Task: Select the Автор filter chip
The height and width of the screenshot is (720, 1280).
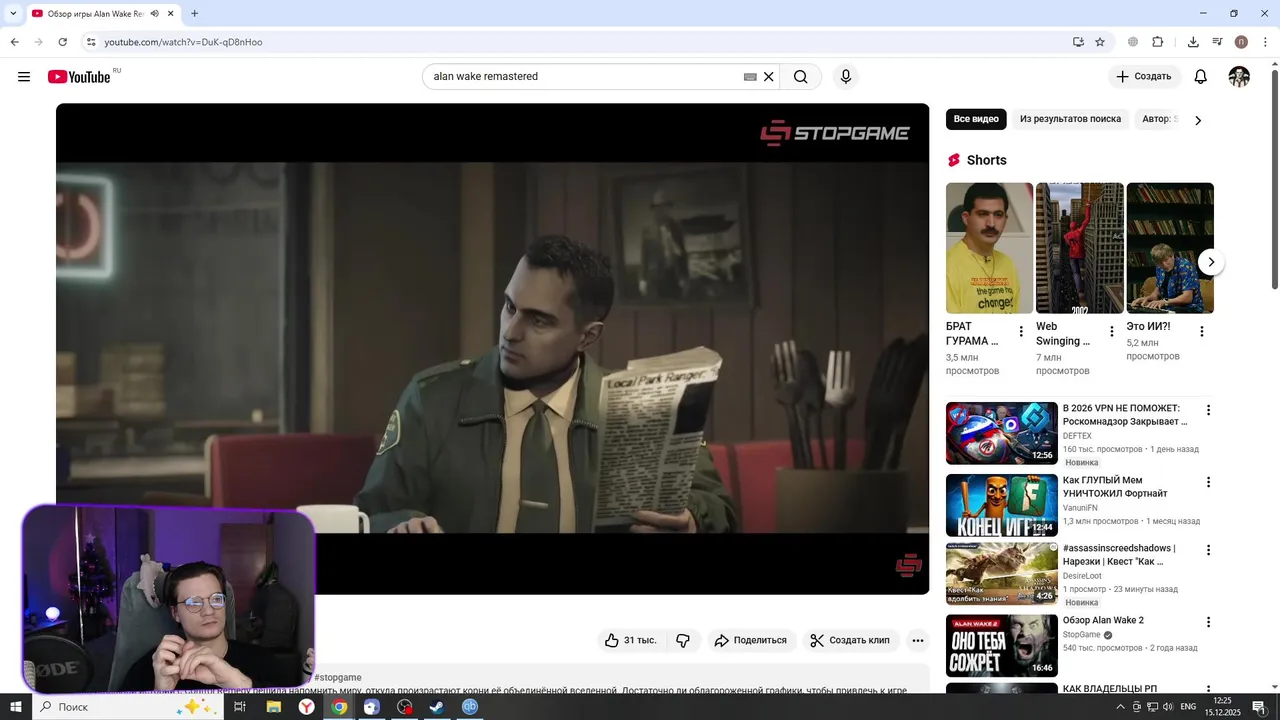Action: click(x=1159, y=119)
